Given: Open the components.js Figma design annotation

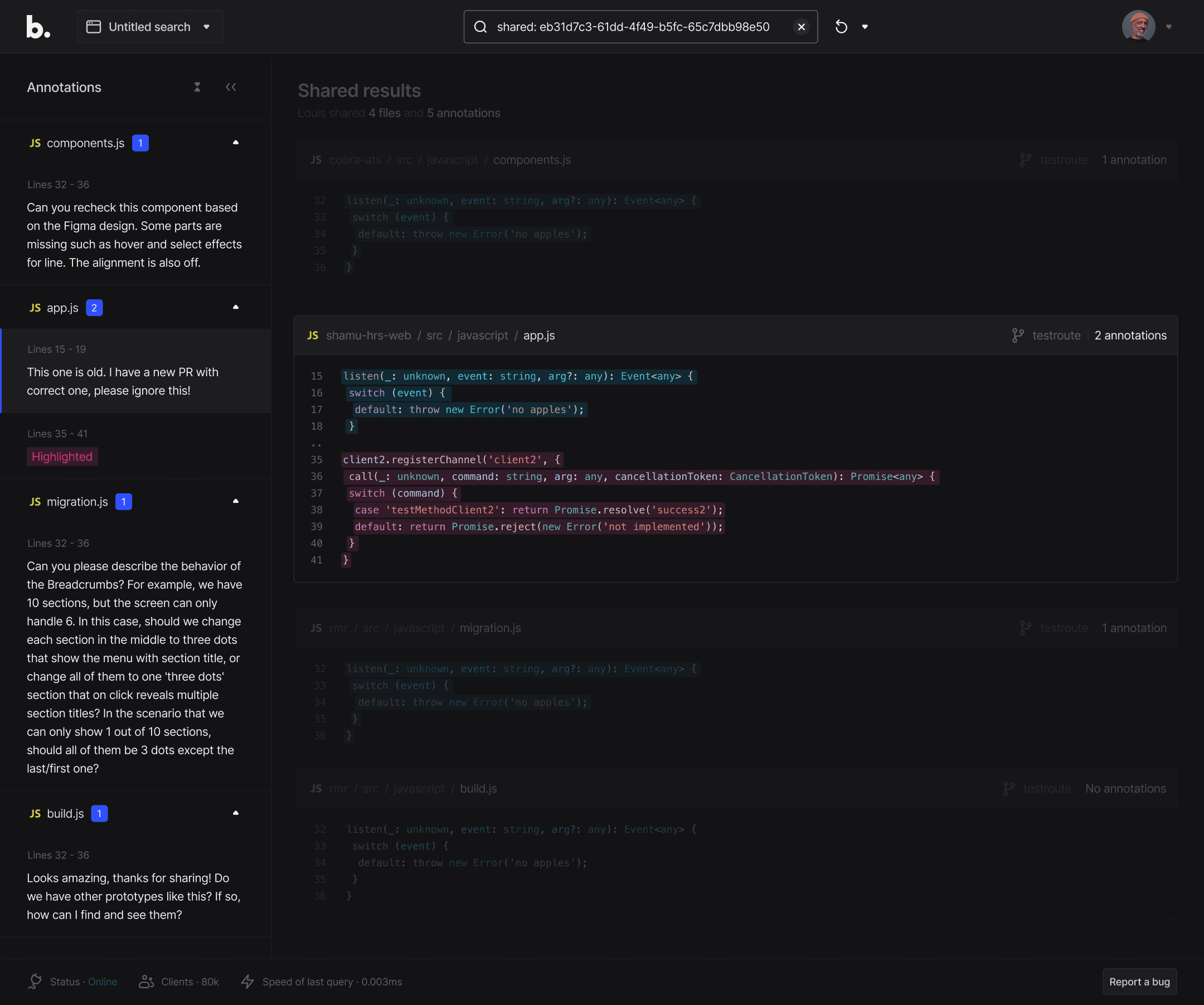Looking at the screenshot, I should point(135,235).
